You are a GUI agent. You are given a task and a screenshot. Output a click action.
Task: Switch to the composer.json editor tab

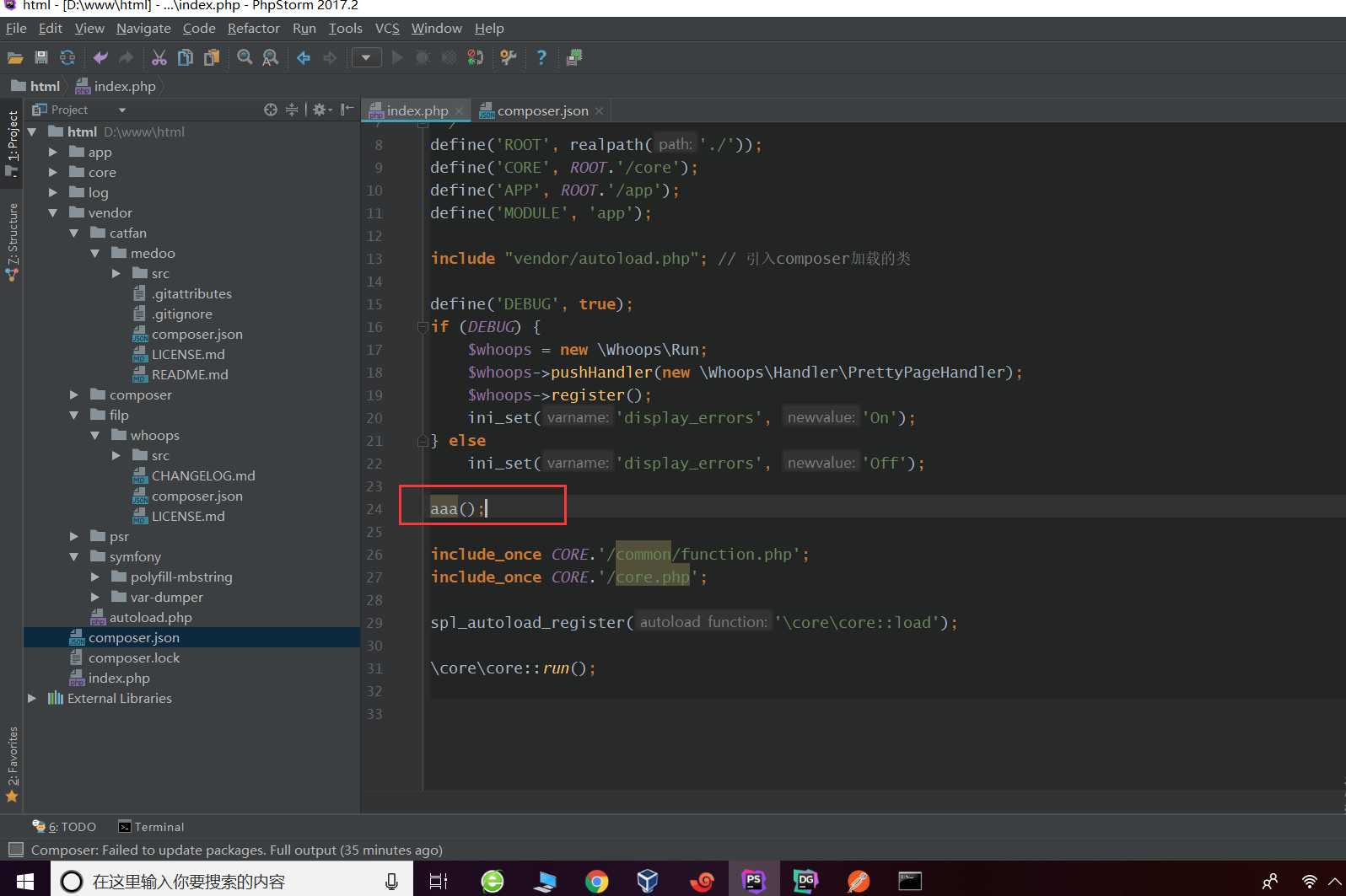(x=542, y=110)
